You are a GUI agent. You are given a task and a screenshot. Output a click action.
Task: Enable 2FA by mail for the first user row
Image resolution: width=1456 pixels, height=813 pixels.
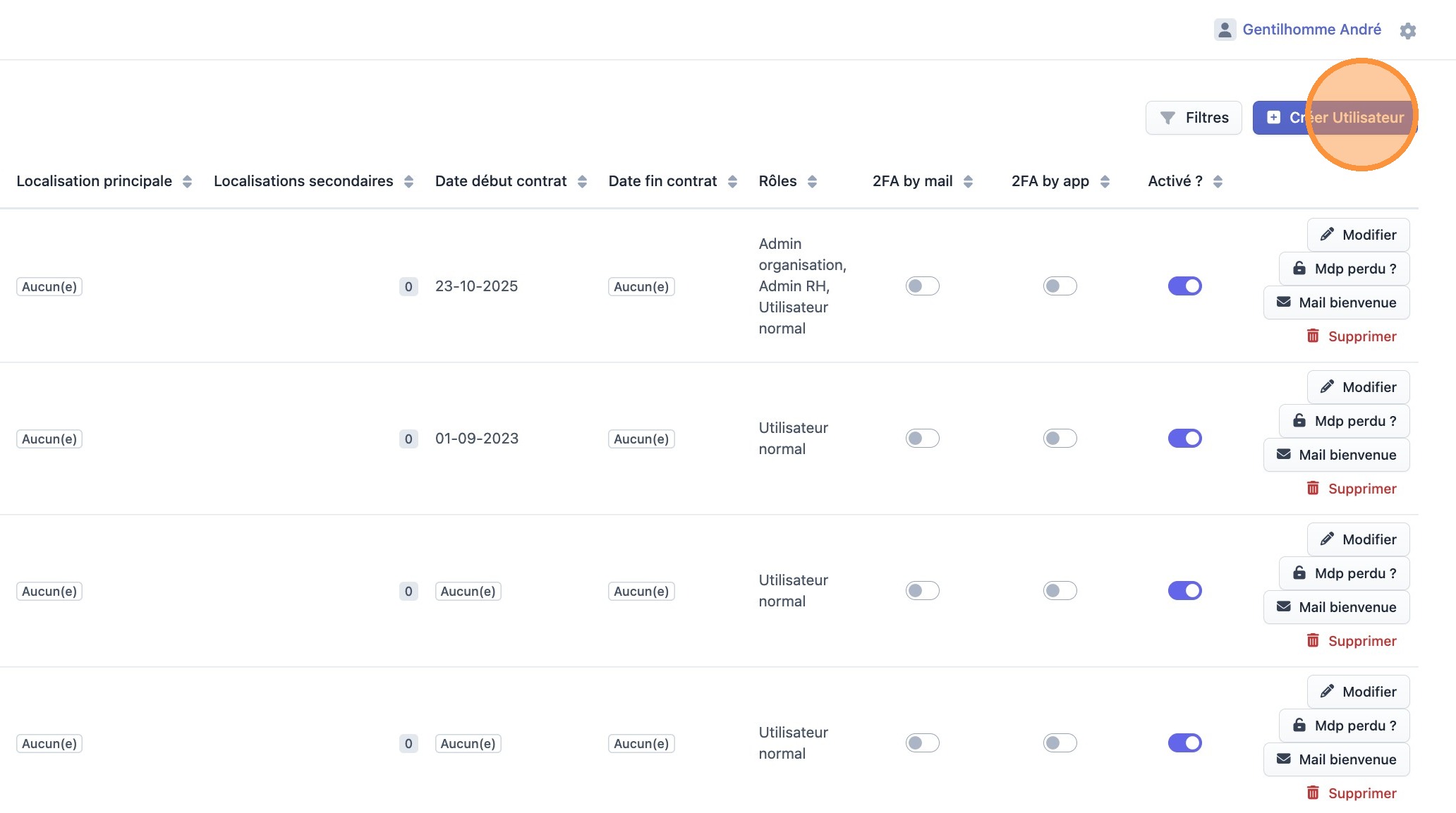(x=922, y=286)
